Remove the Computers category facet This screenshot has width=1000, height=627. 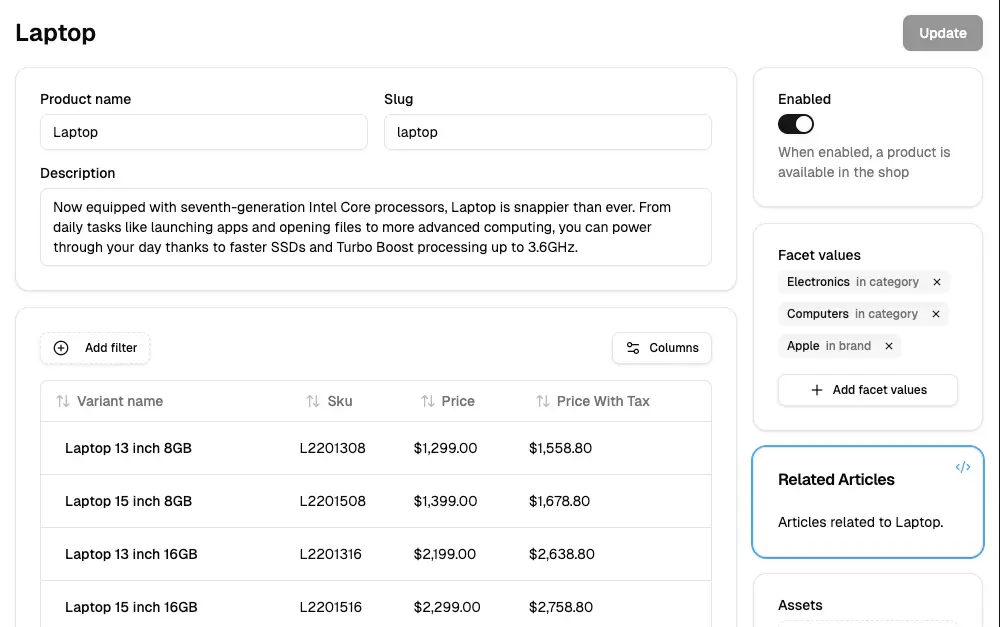pyautogui.click(x=936, y=314)
